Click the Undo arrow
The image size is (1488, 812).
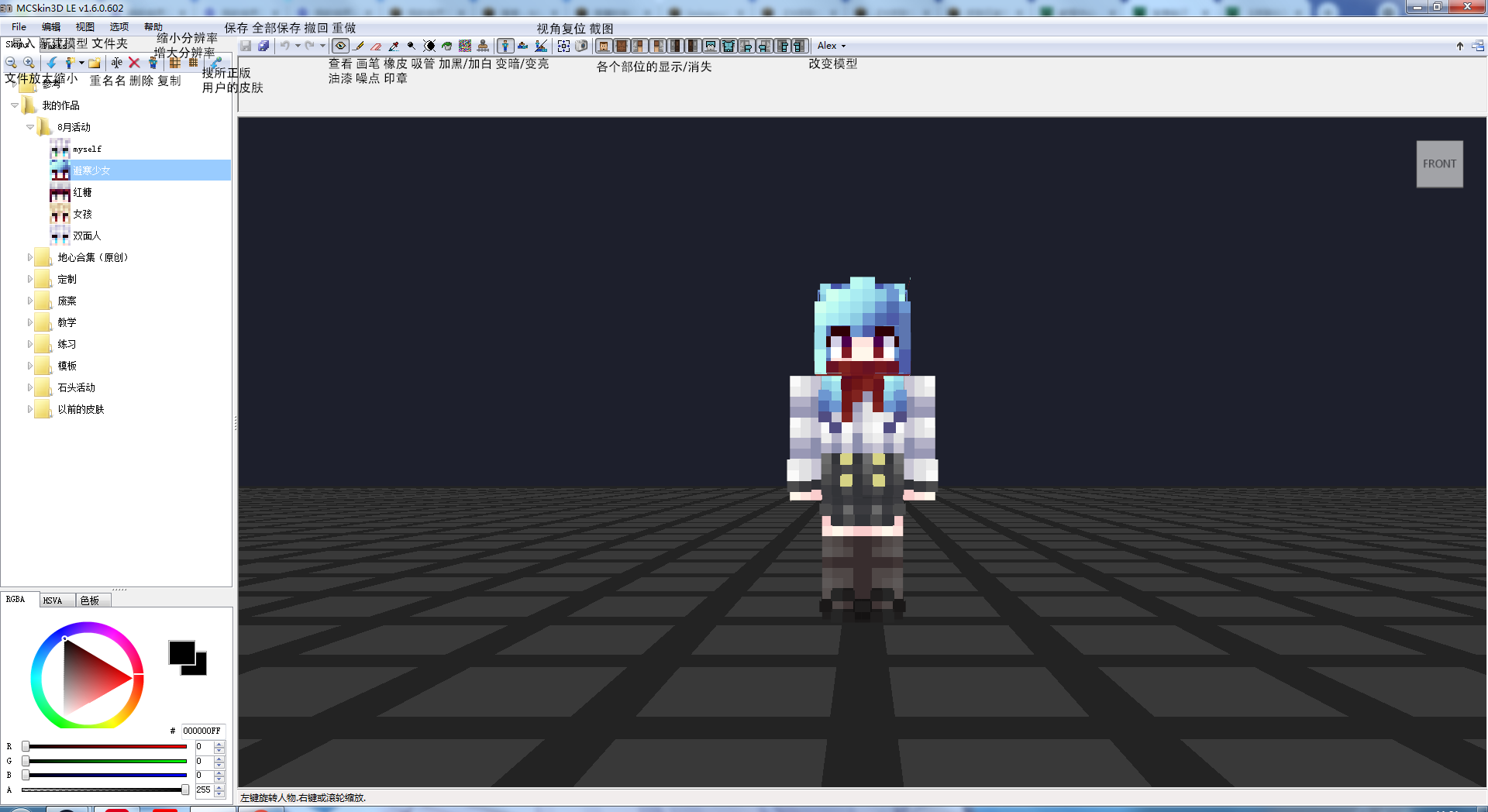click(x=285, y=46)
